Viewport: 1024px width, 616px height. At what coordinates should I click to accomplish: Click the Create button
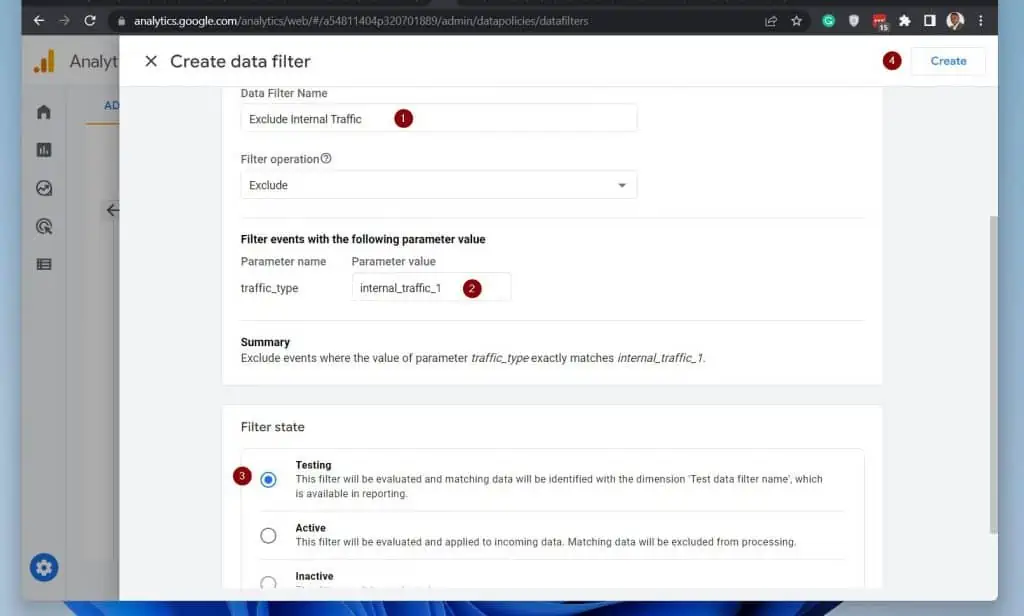947,61
